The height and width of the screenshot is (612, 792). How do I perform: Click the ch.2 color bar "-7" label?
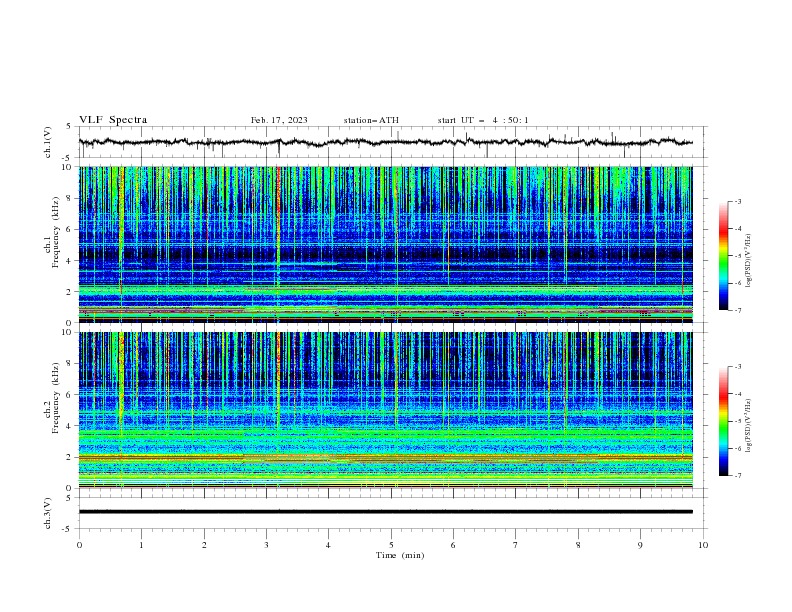737,475
